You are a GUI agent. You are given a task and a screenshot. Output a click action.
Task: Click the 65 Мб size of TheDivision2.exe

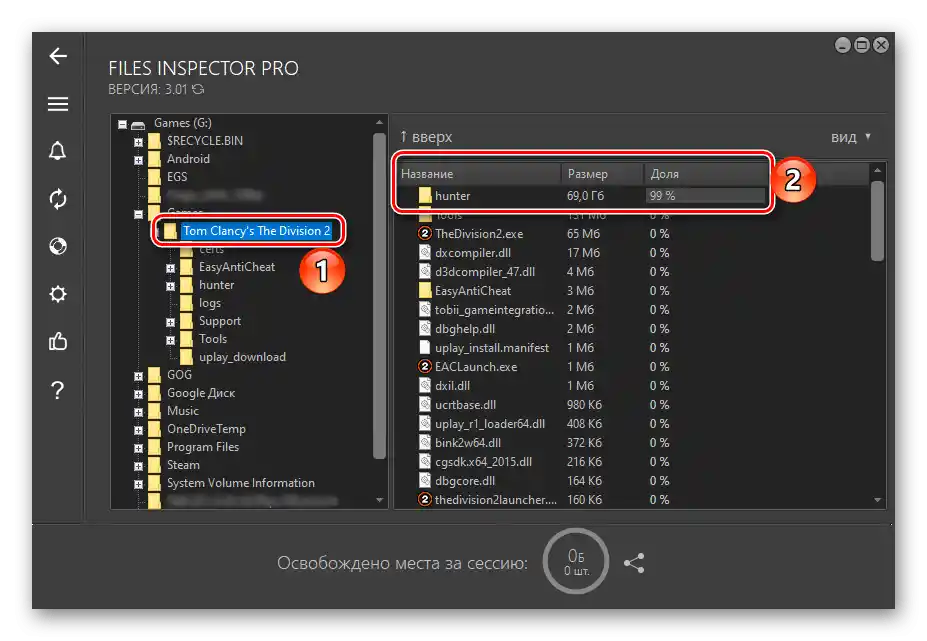click(583, 234)
